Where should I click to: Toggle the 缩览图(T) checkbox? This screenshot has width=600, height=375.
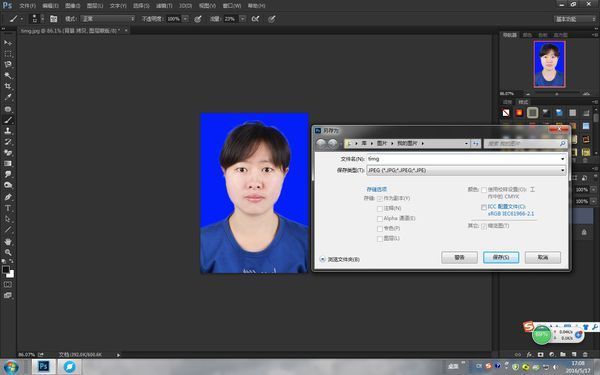(484, 226)
